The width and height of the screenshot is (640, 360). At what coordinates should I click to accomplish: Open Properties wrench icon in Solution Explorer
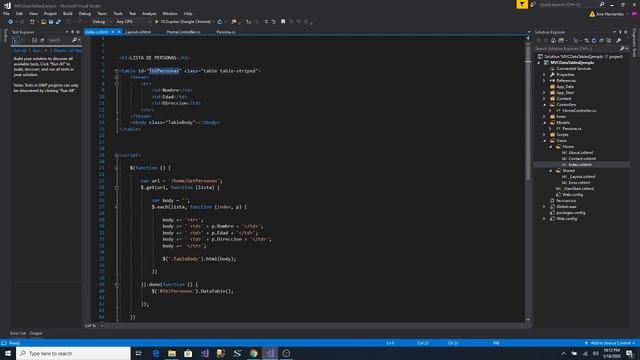click(x=619, y=40)
